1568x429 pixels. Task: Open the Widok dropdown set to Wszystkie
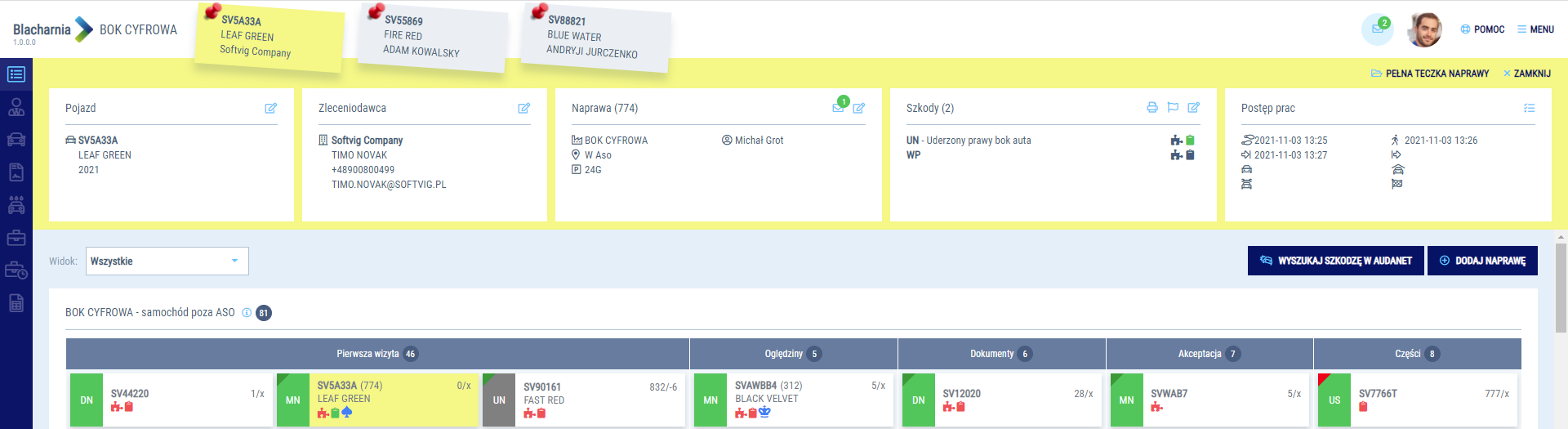coord(167,261)
